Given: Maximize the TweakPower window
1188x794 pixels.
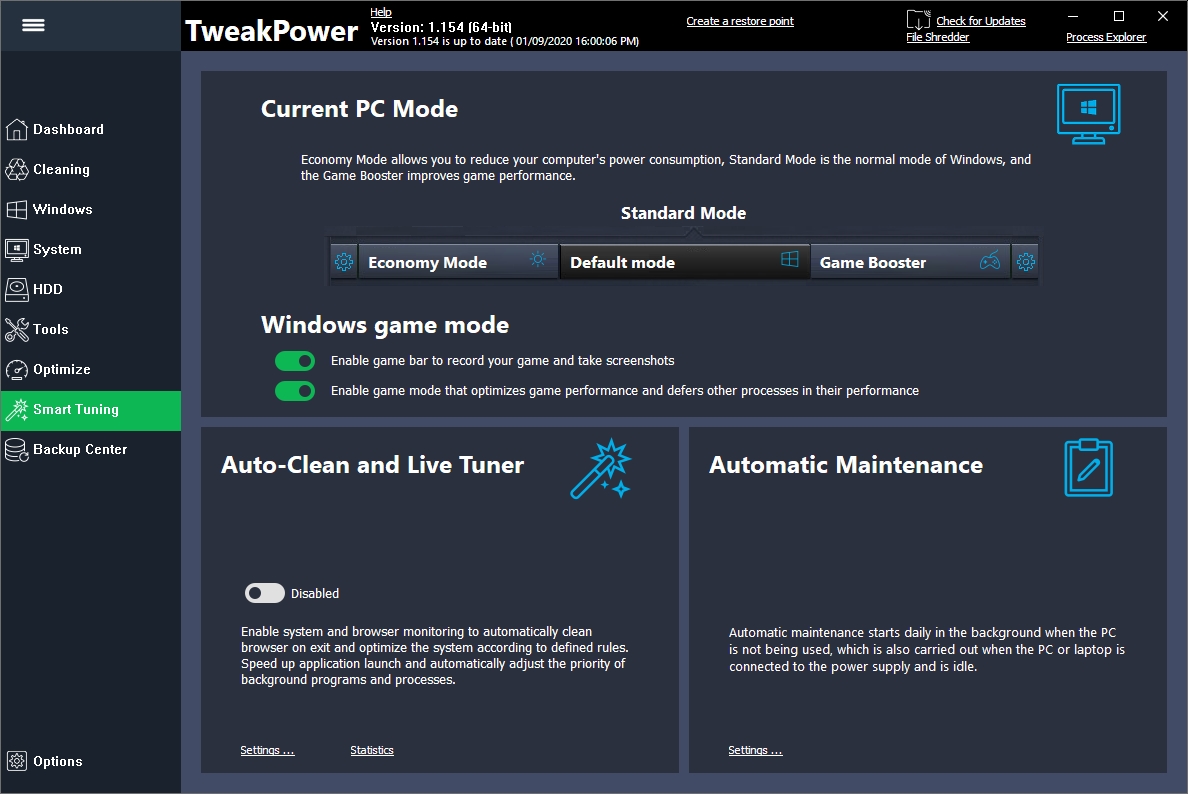Looking at the screenshot, I should tap(1118, 16).
